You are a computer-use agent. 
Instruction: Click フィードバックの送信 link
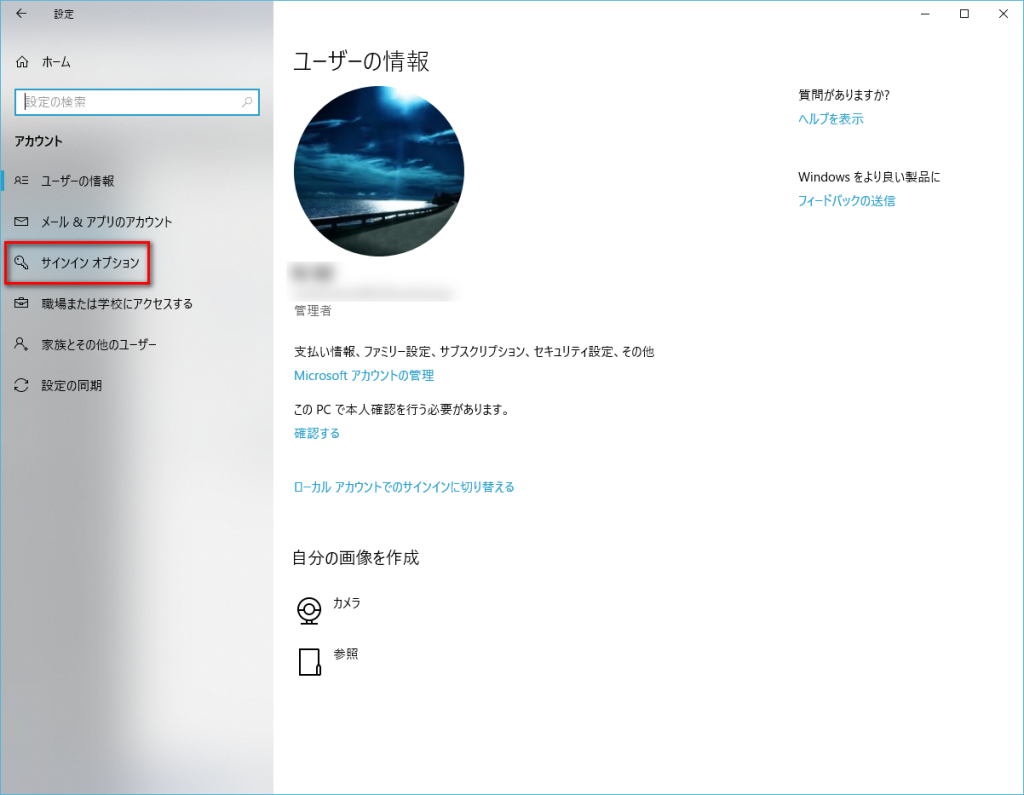point(846,201)
